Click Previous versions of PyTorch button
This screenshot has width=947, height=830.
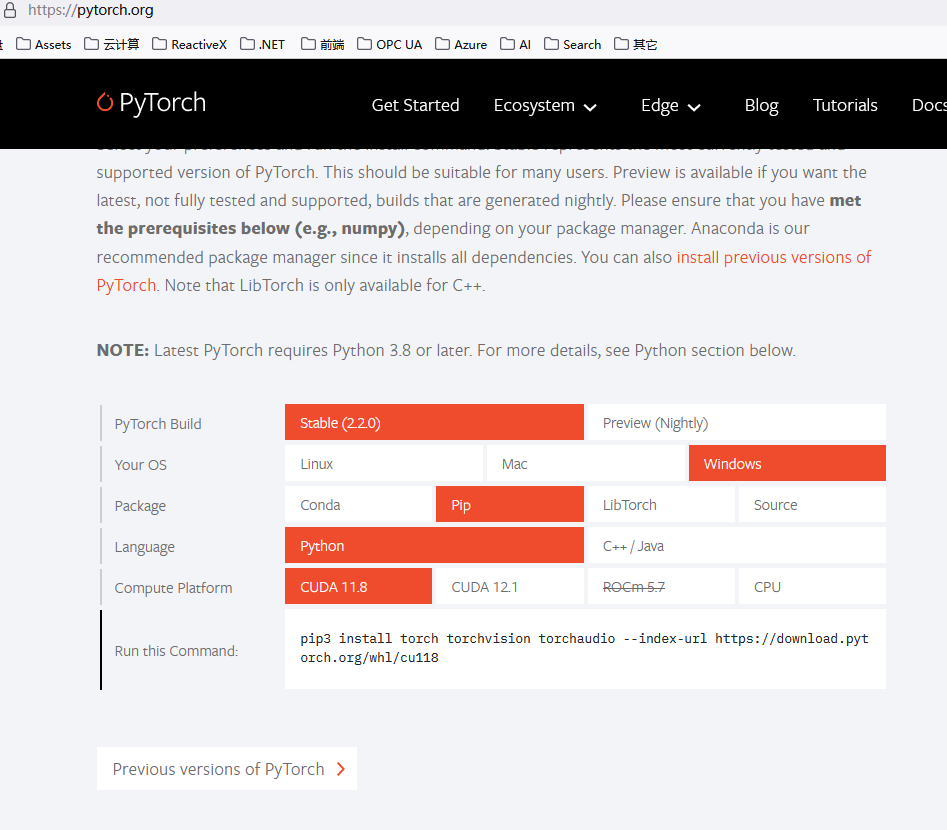227,768
